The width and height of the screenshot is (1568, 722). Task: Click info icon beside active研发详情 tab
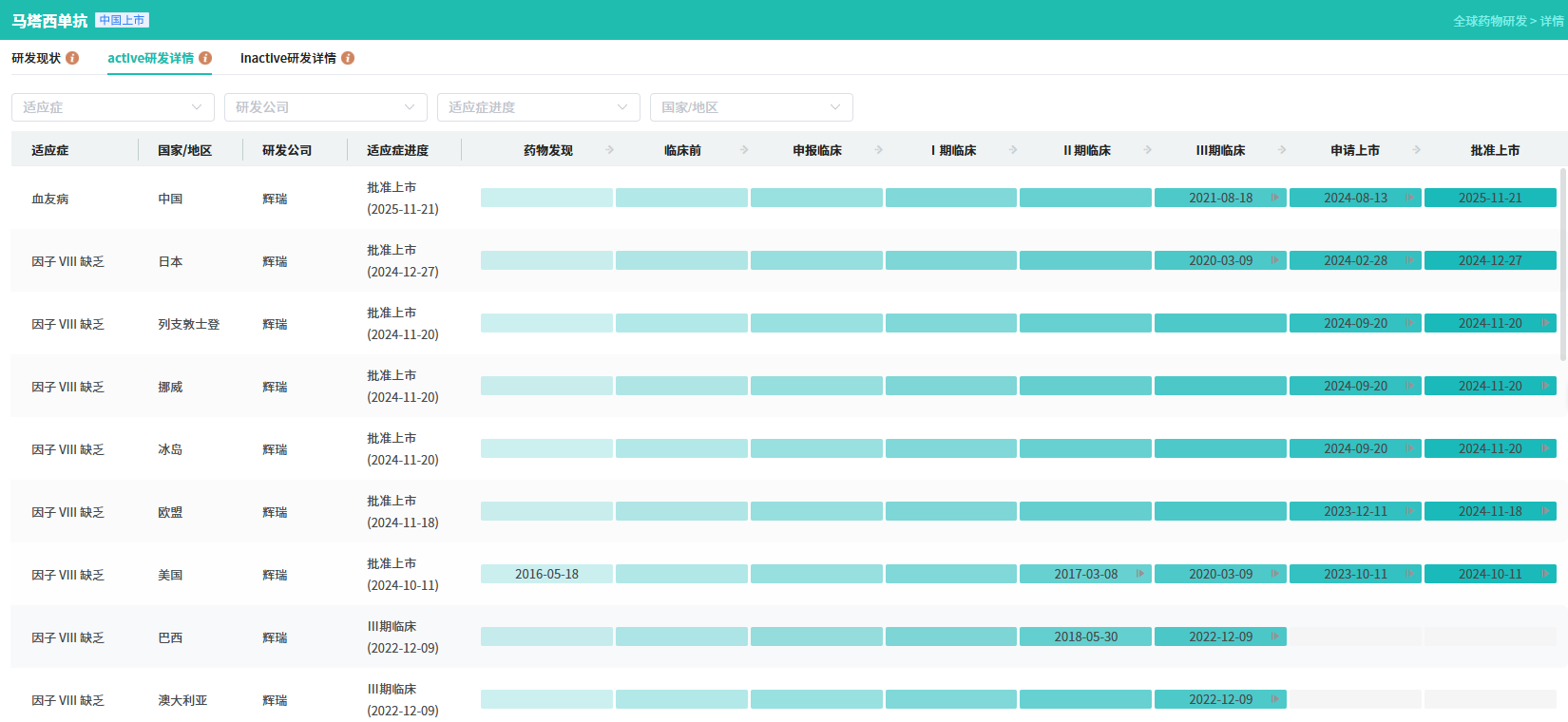(x=205, y=58)
